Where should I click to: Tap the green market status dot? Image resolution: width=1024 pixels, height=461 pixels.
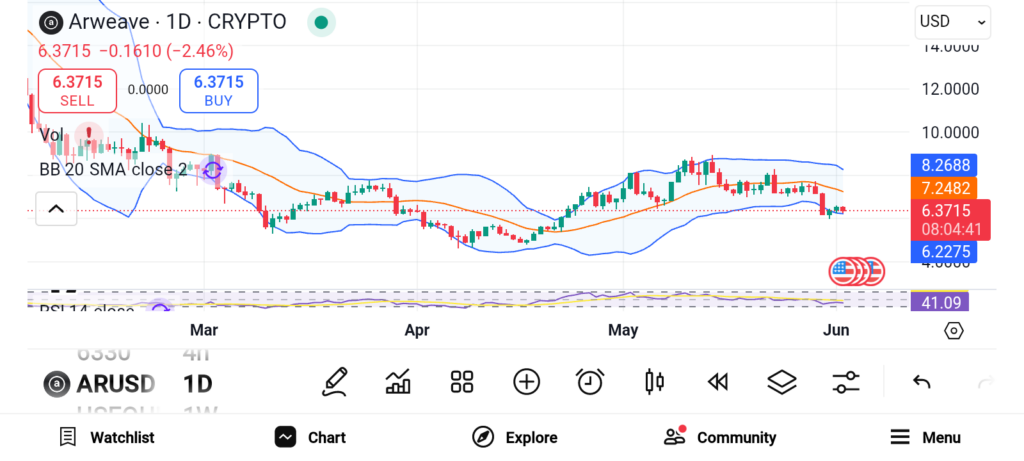coord(321,22)
